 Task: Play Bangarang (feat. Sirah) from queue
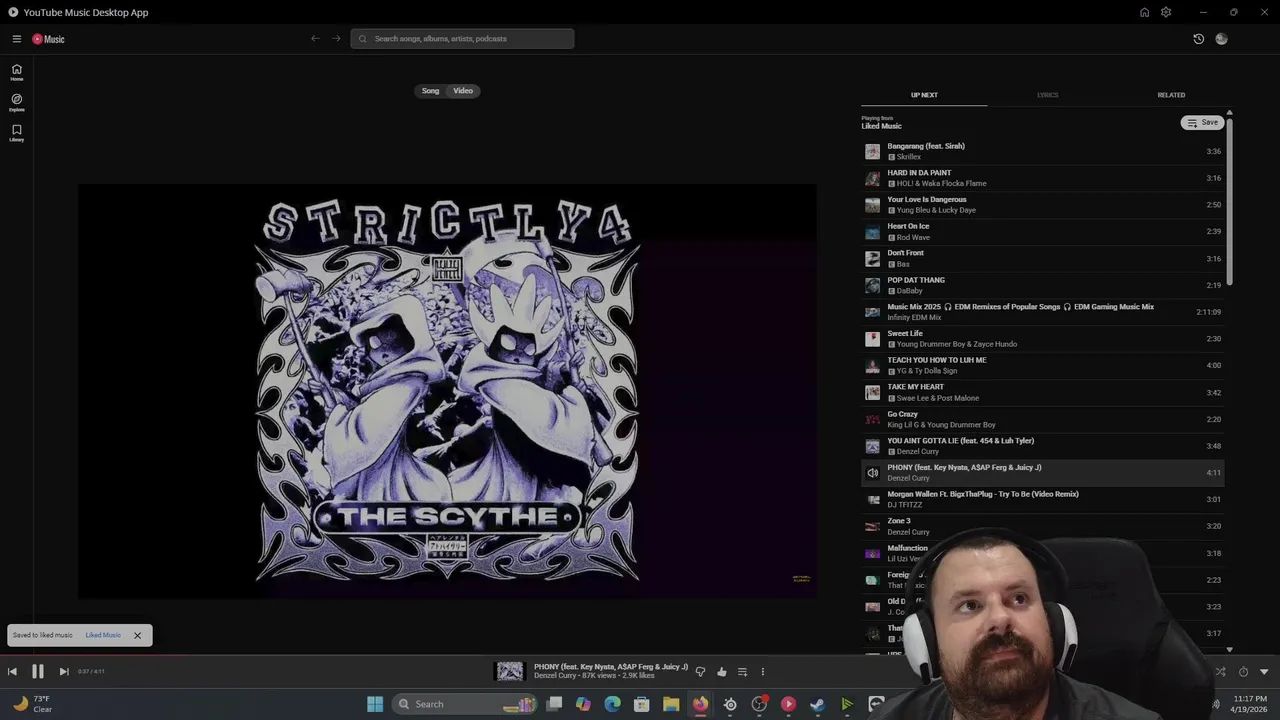tap(1042, 151)
